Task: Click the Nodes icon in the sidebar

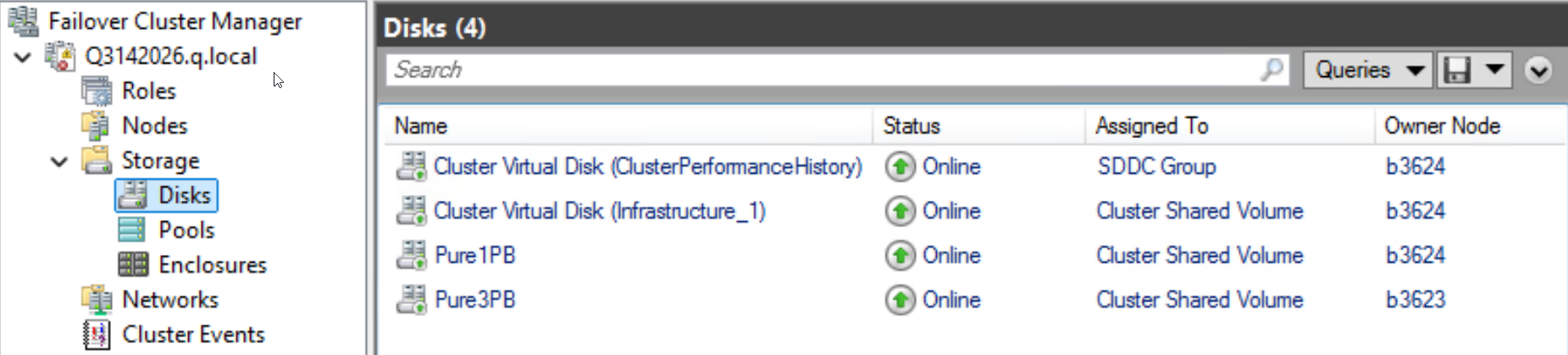Action: tap(97, 125)
